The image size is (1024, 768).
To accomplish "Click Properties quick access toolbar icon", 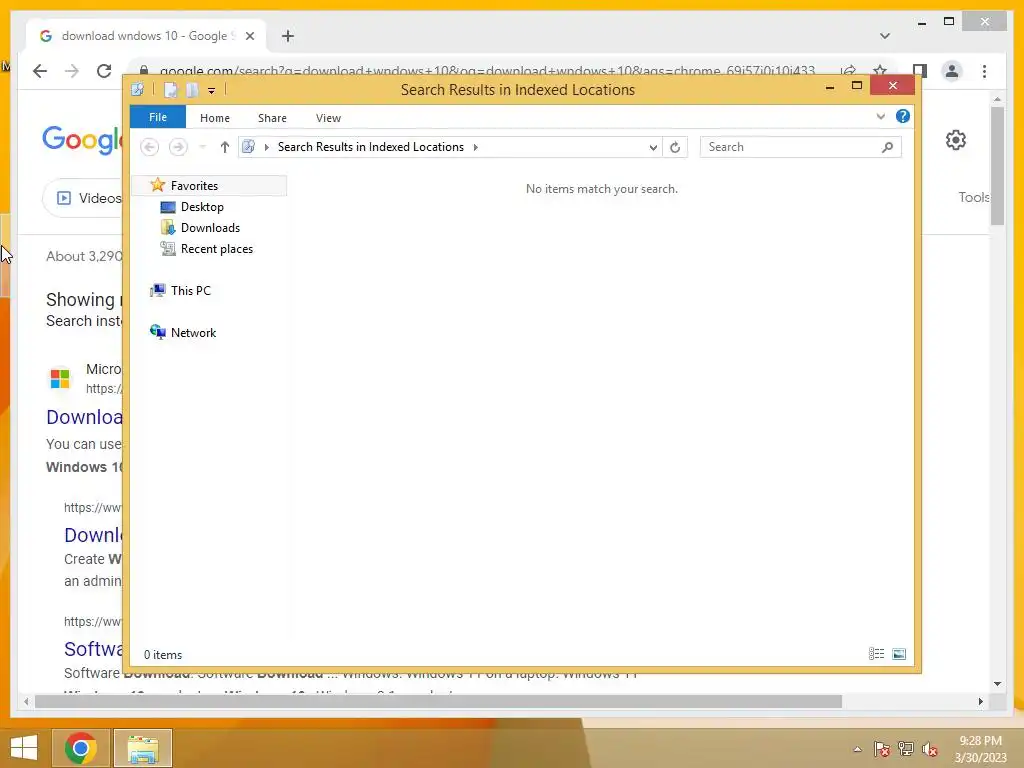I will (x=170, y=89).
